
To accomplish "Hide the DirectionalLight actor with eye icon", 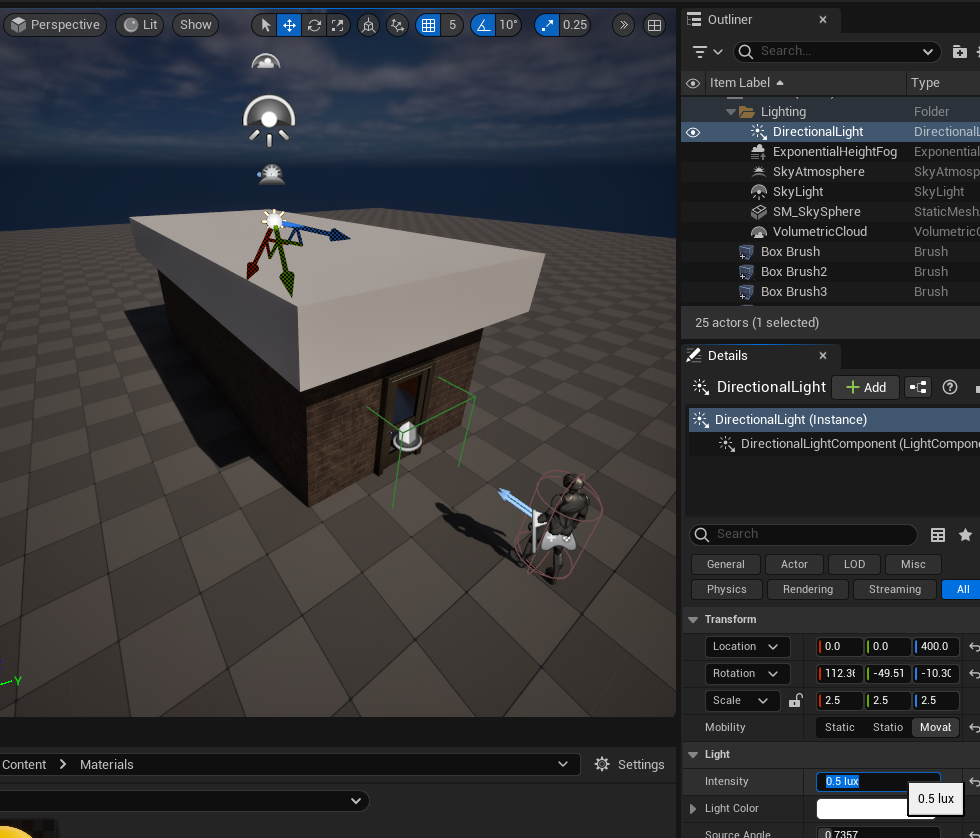I will (692, 132).
